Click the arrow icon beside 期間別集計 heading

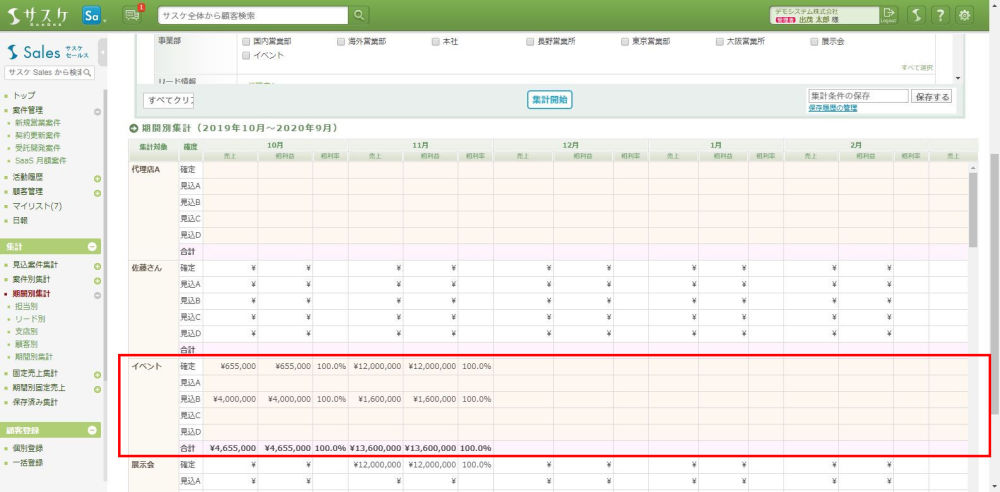134,128
